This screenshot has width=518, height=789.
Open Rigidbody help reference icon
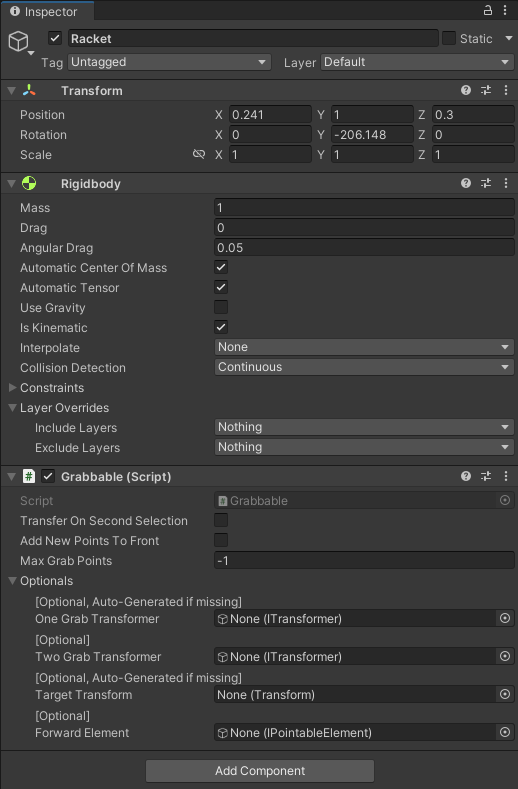[466, 183]
